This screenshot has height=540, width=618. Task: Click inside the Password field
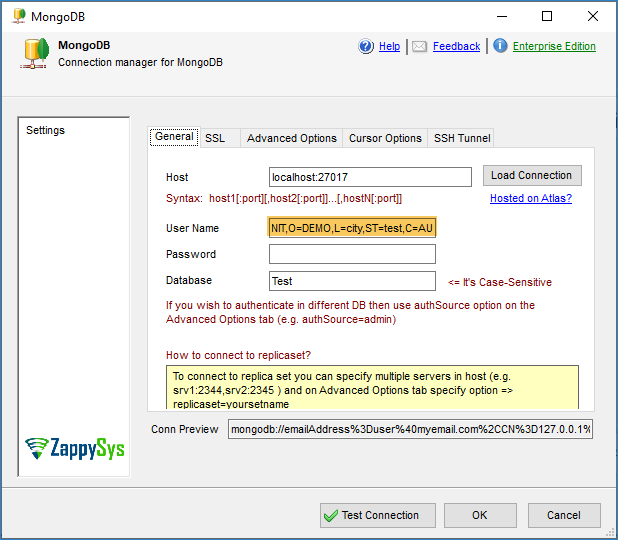(x=352, y=254)
